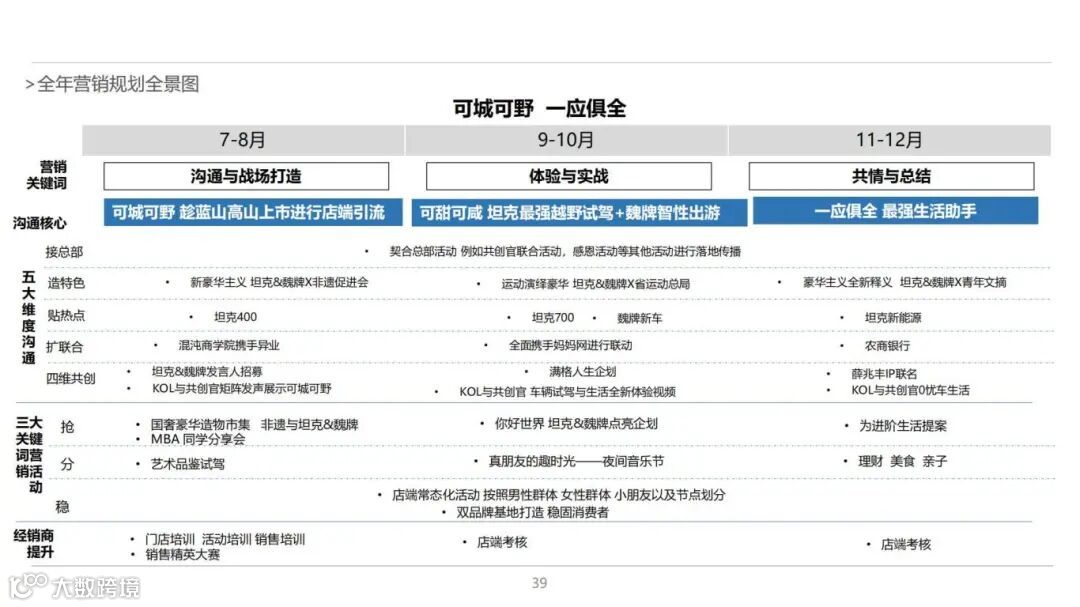The image size is (1080, 607).
Task: Click the '9-10月' column header
Action: 565,140
